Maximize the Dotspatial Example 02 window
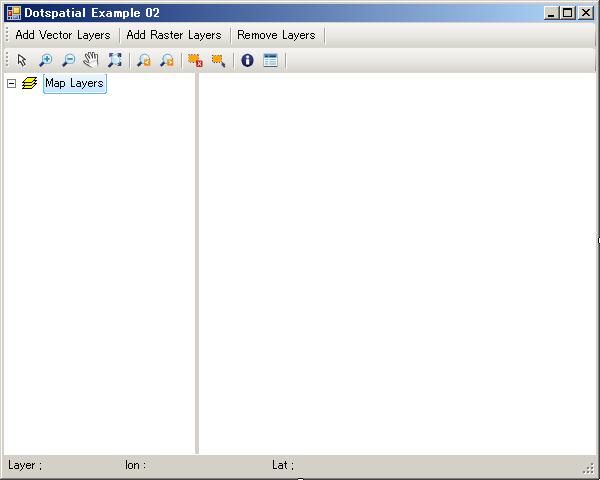This screenshot has width=600, height=480. pyautogui.click(x=567, y=13)
